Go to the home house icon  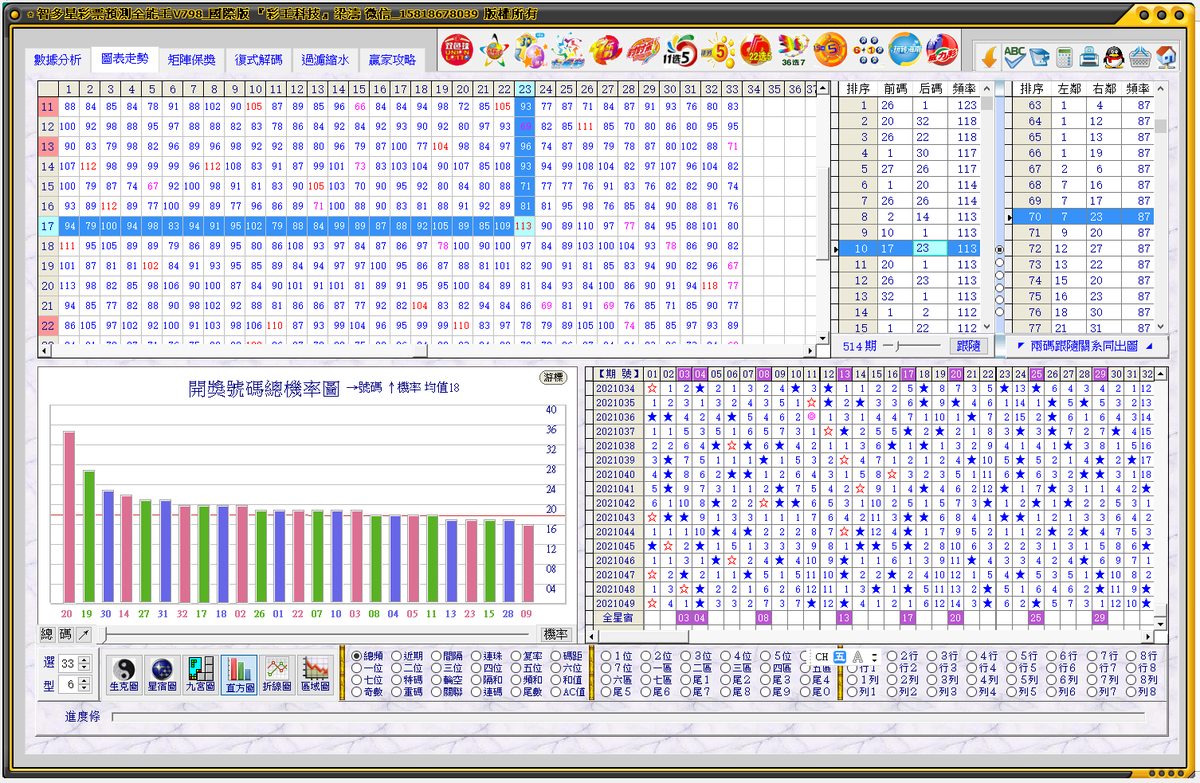tap(1165, 56)
